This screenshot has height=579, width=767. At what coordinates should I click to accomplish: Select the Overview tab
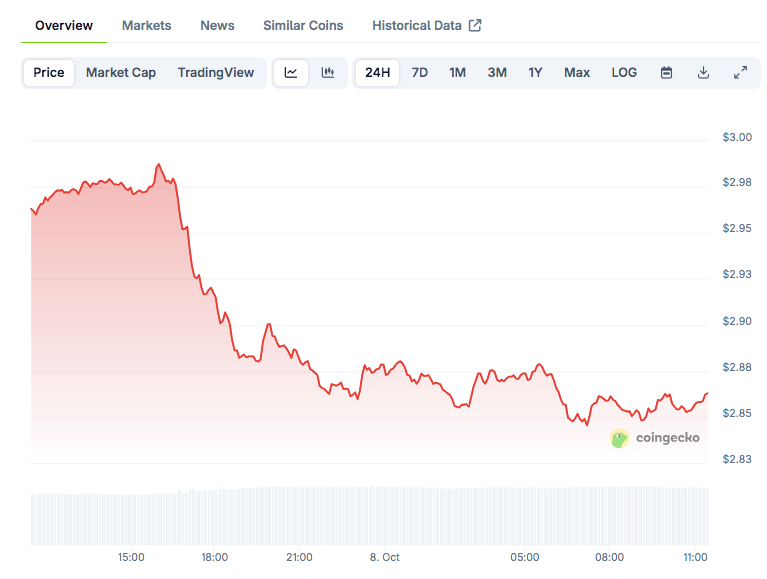pos(64,26)
